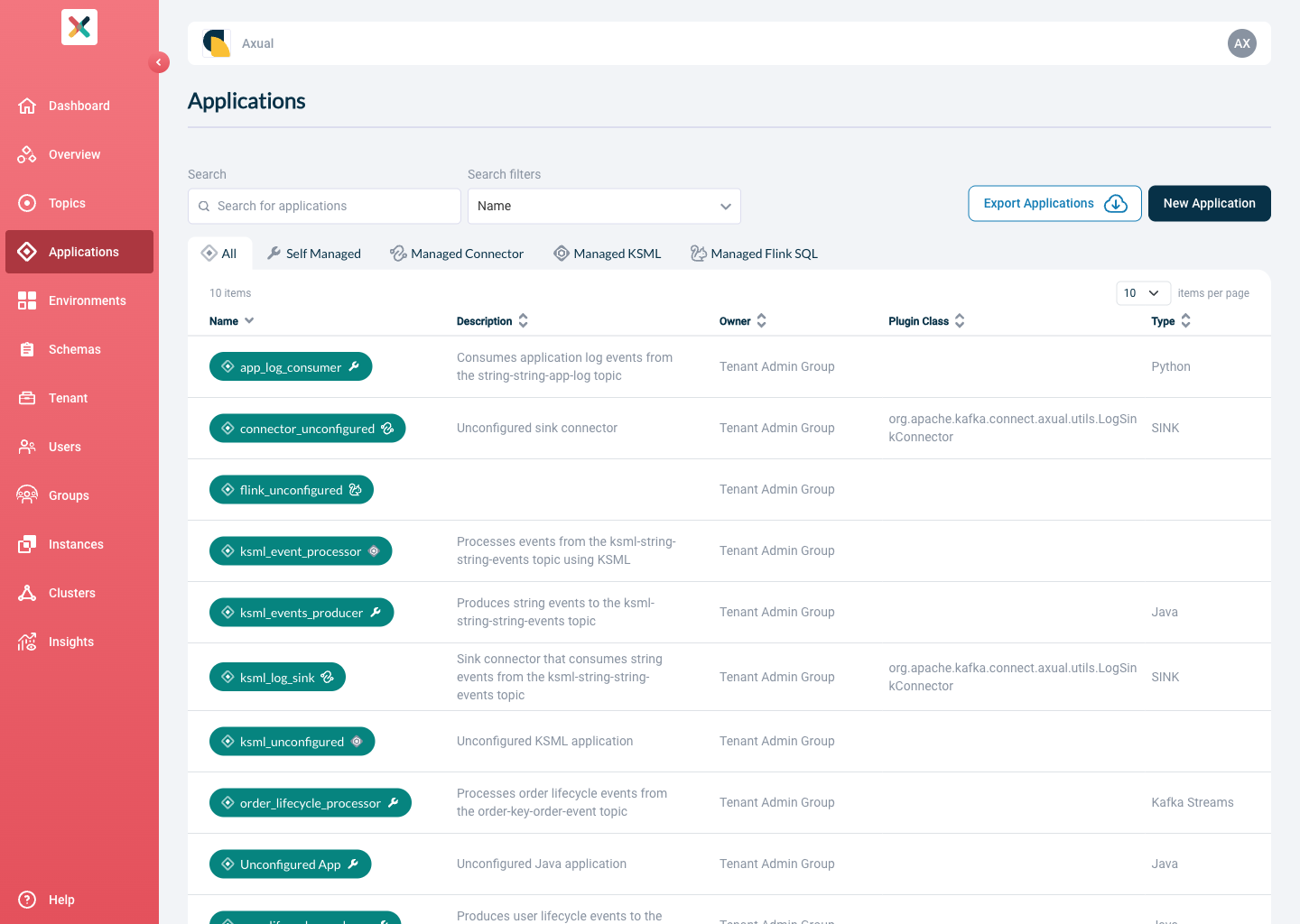Viewport: 1300px width, 924px height.
Task: Switch to Managed Flink SQL tab
Action: pos(755,254)
